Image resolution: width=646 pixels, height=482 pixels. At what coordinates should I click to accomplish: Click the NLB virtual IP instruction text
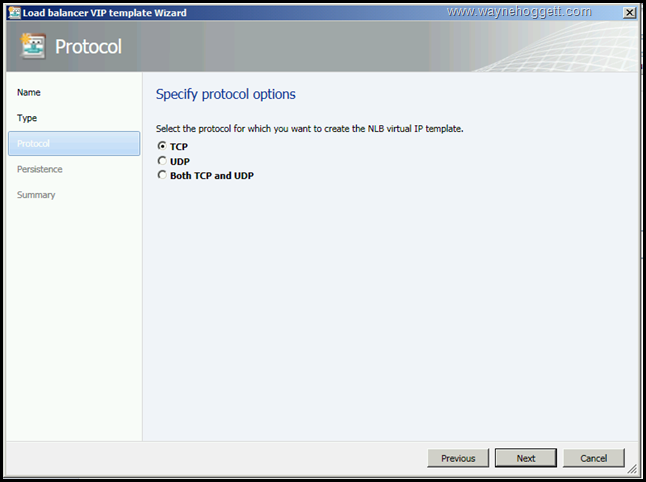(x=310, y=129)
